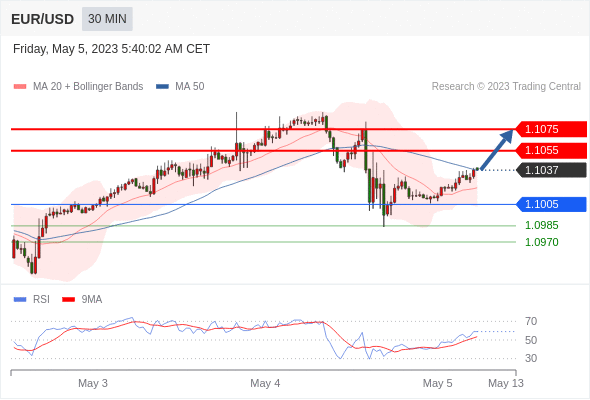
Task: Click the 9MA red legend swatch
Action: [x=68, y=300]
